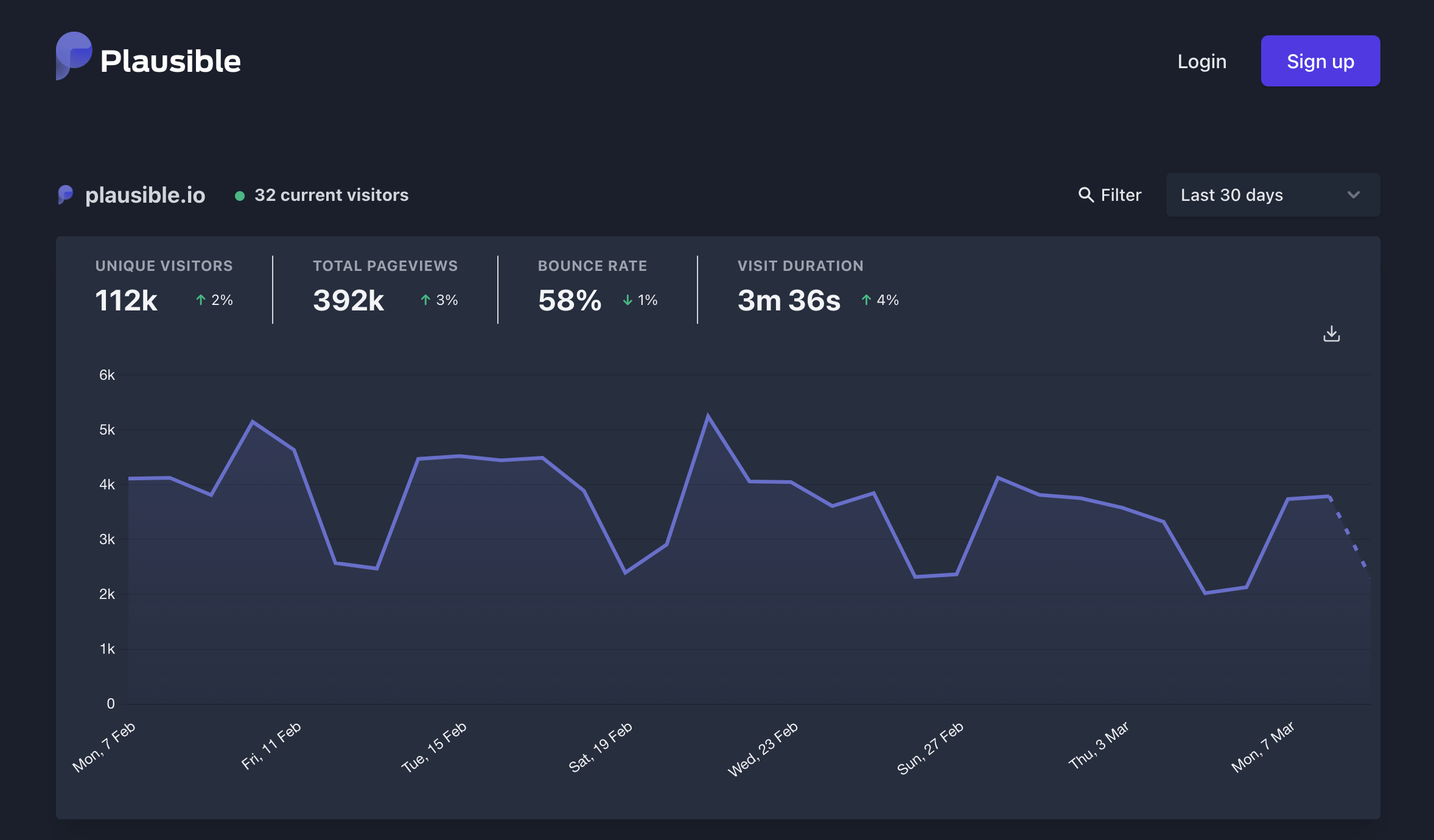Click the 1k y-axis label
Image resolution: width=1434 pixels, height=840 pixels.
coord(107,649)
